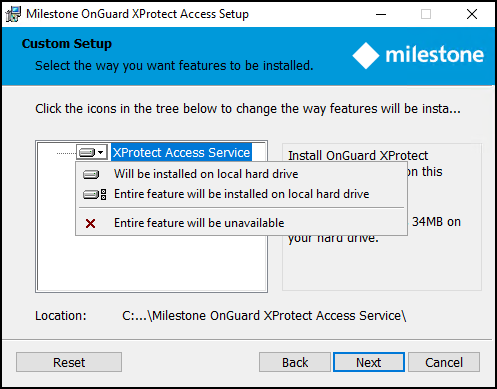497x389 pixels.
Task: Minimize the Milestone OnGuard setup window
Action: (381, 14)
